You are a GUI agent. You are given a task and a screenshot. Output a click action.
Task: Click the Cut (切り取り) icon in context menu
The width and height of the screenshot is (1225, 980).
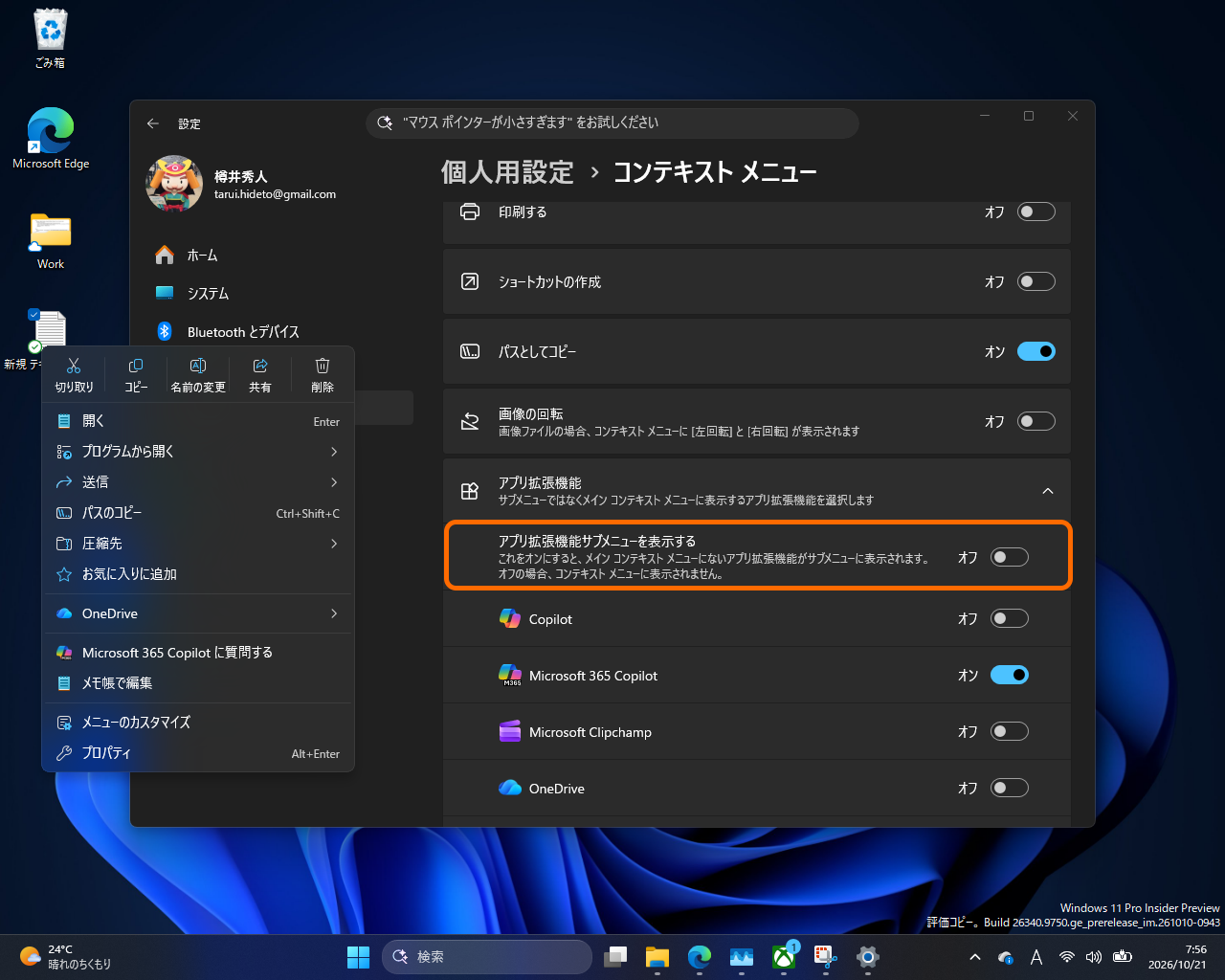click(x=74, y=366)
